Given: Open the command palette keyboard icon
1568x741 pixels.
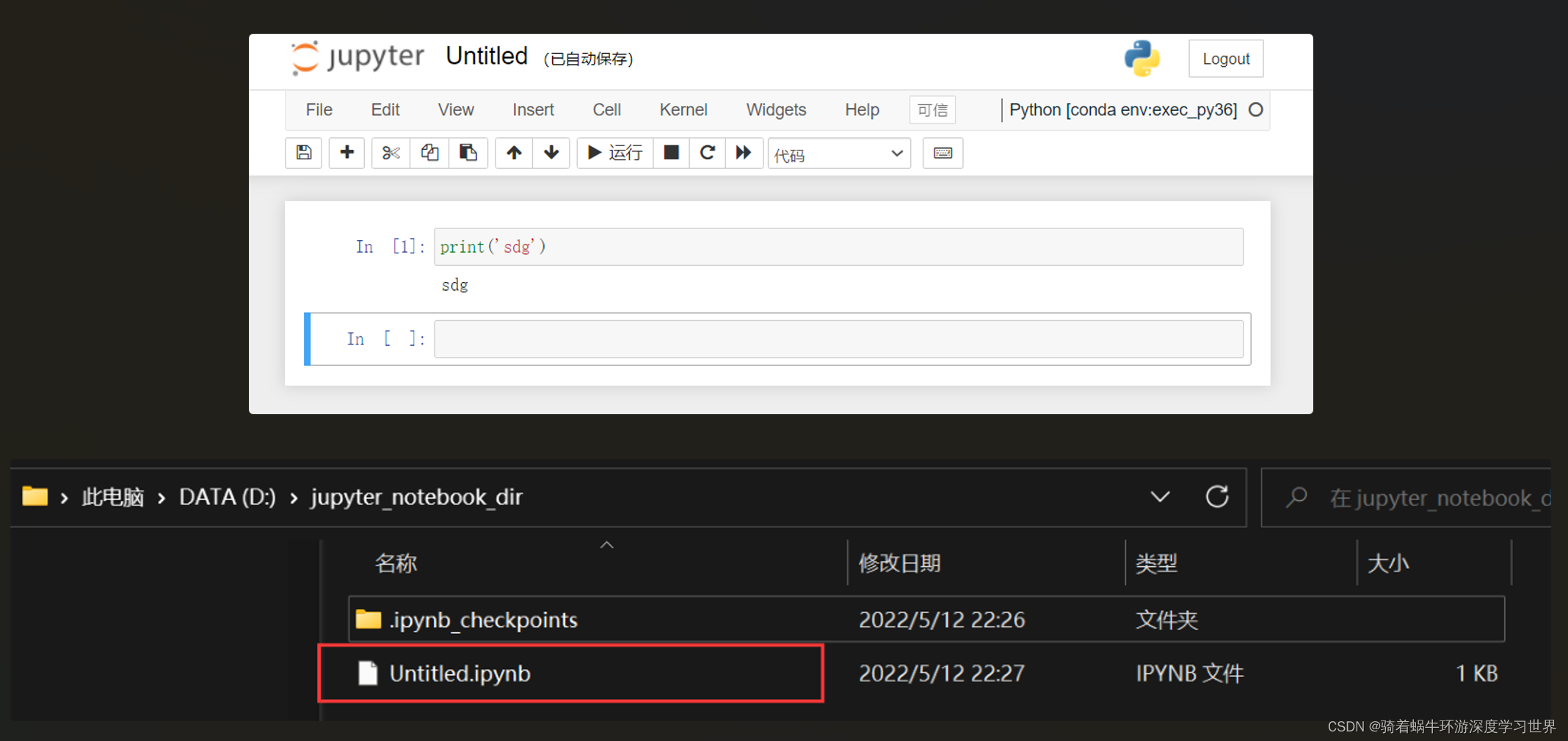Looking at the screenshot, I should pyautogui.click(x=943, y=153).
